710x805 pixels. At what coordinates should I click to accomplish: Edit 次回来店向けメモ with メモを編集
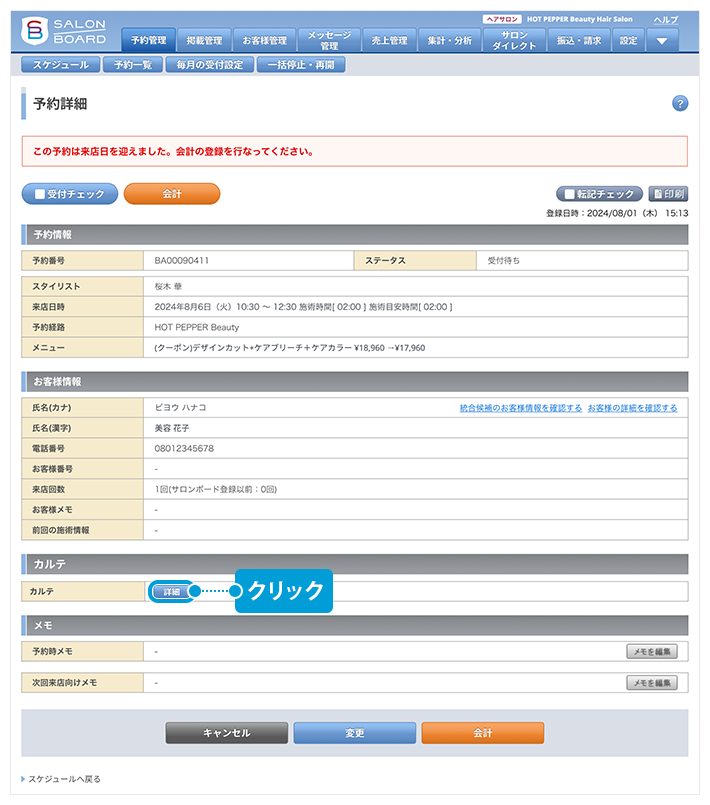(x=652, y=683)
